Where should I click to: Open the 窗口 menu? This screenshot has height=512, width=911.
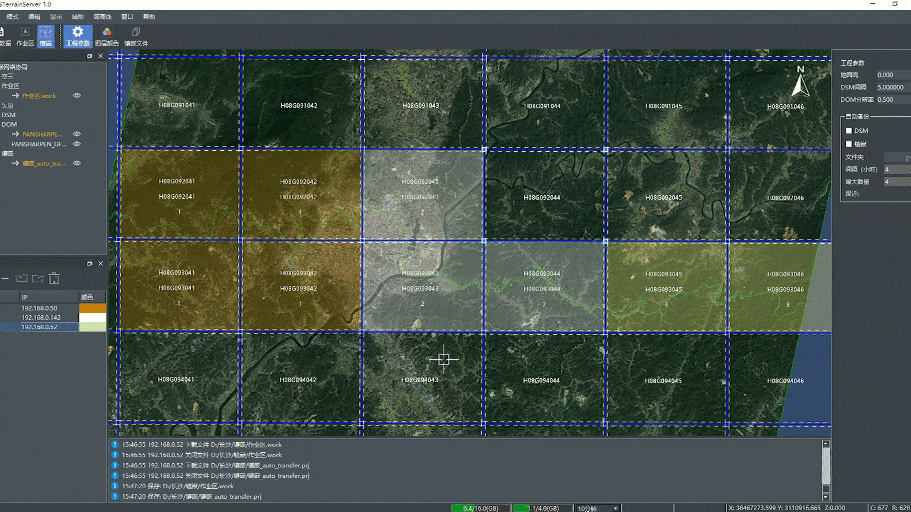[x=127, y=17]
